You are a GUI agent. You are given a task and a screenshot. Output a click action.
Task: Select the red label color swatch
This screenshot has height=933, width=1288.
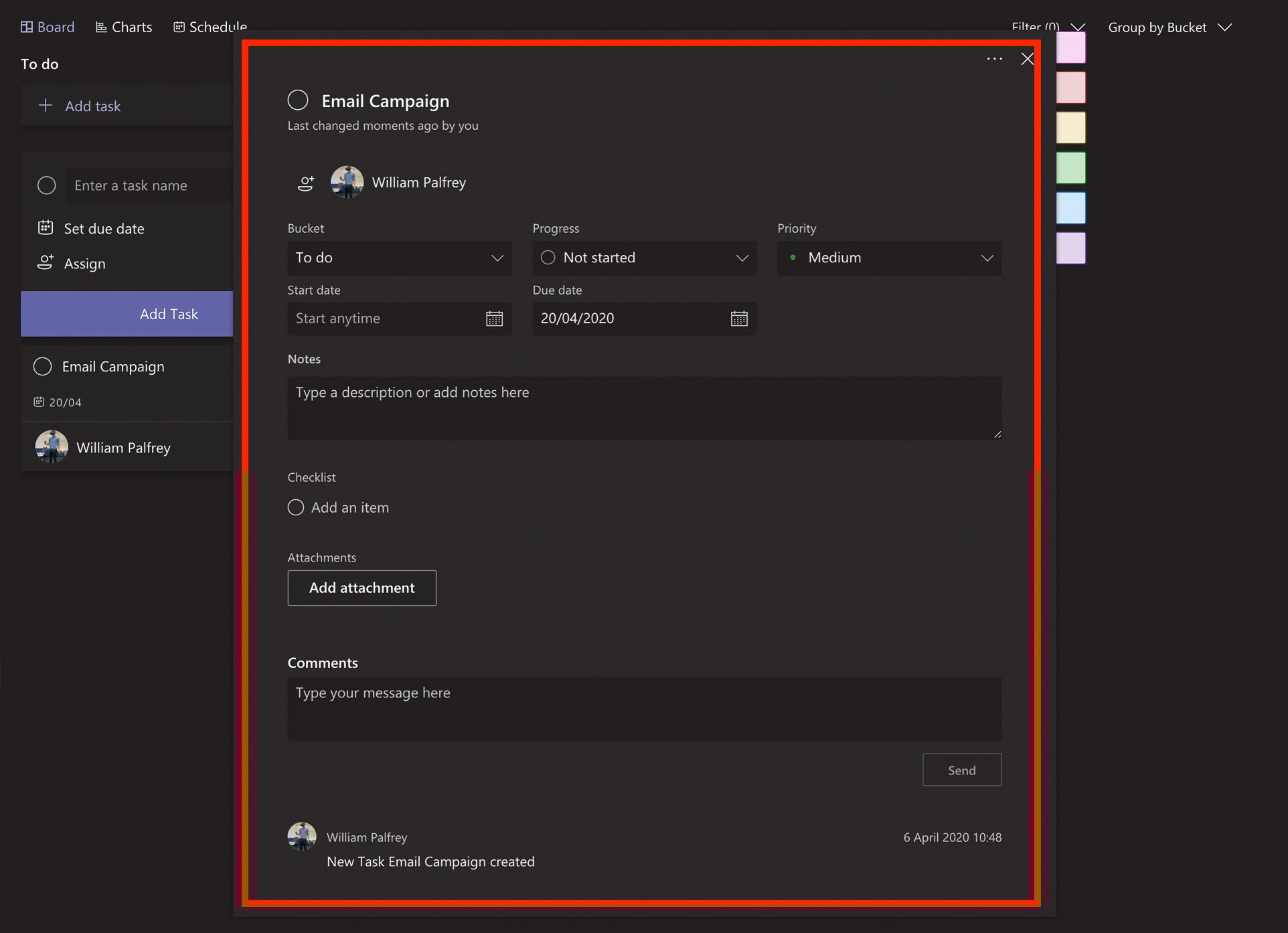(x=1071, y=88)
